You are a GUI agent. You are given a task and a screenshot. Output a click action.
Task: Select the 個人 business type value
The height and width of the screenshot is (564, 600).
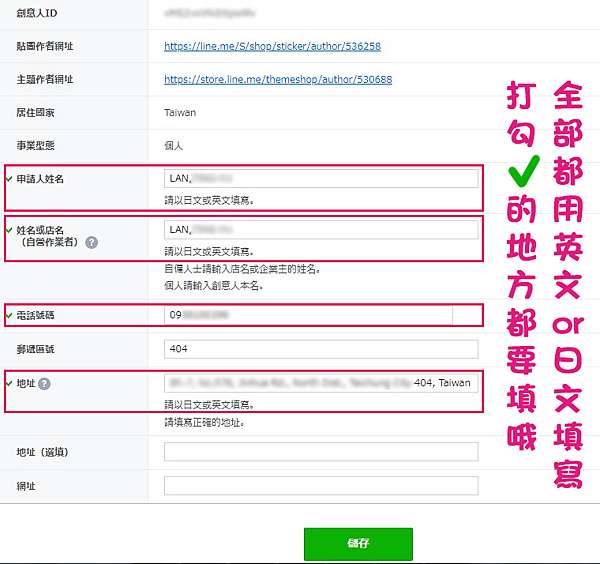[x=173, y=146]
